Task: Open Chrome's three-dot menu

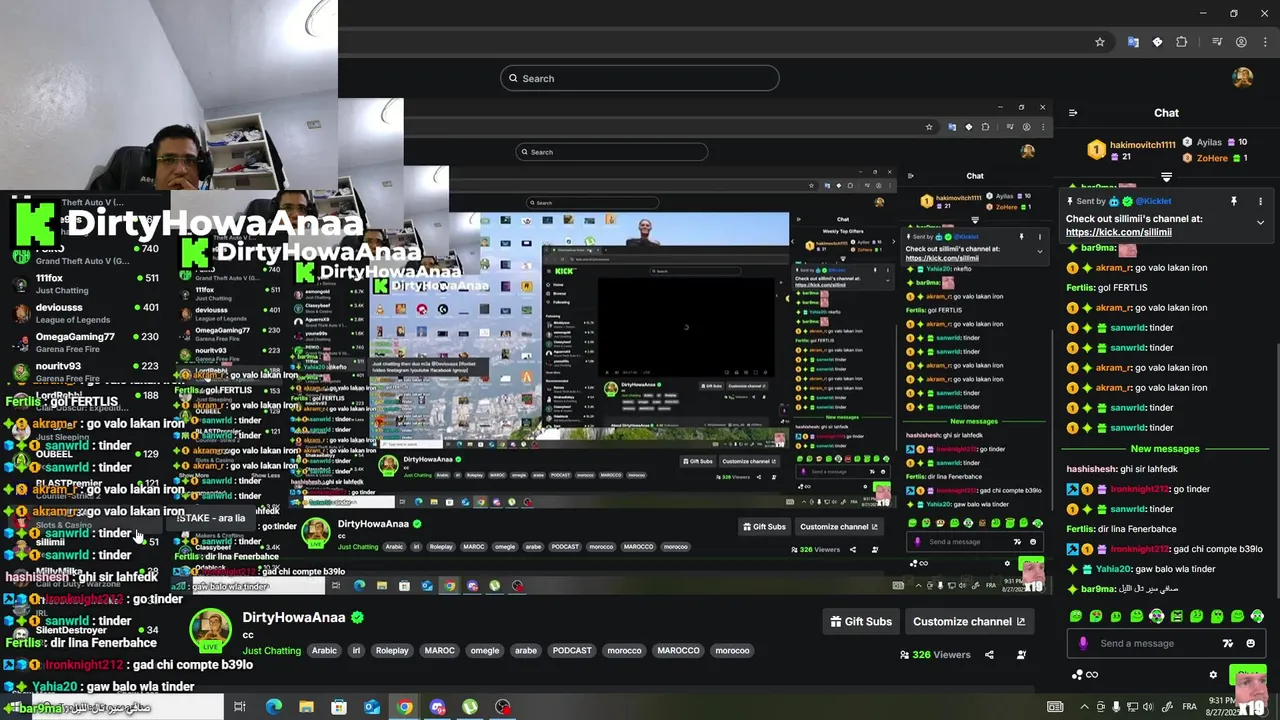Action: pos(1264,42)
